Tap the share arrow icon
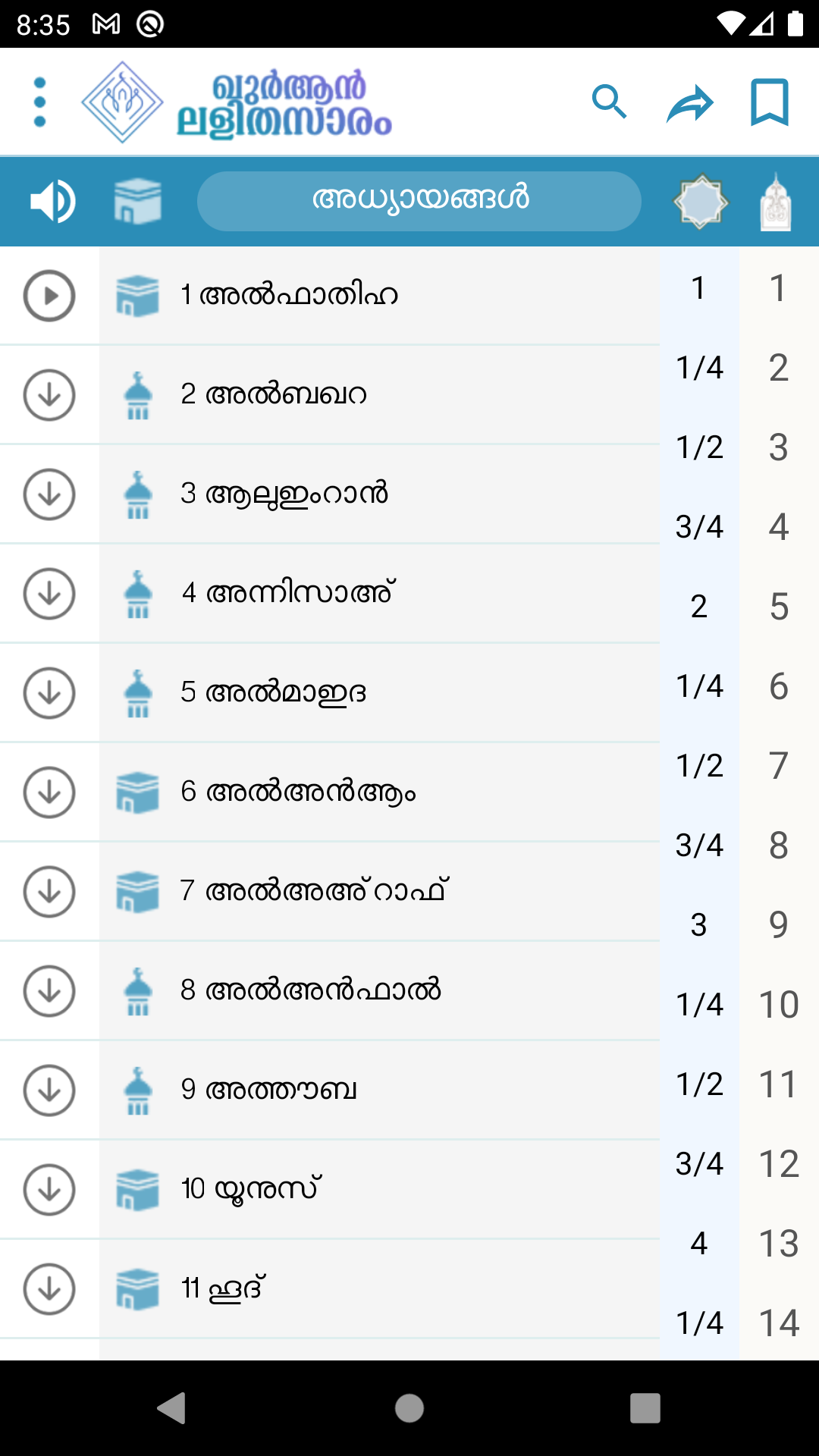 [x=690, y=102]
